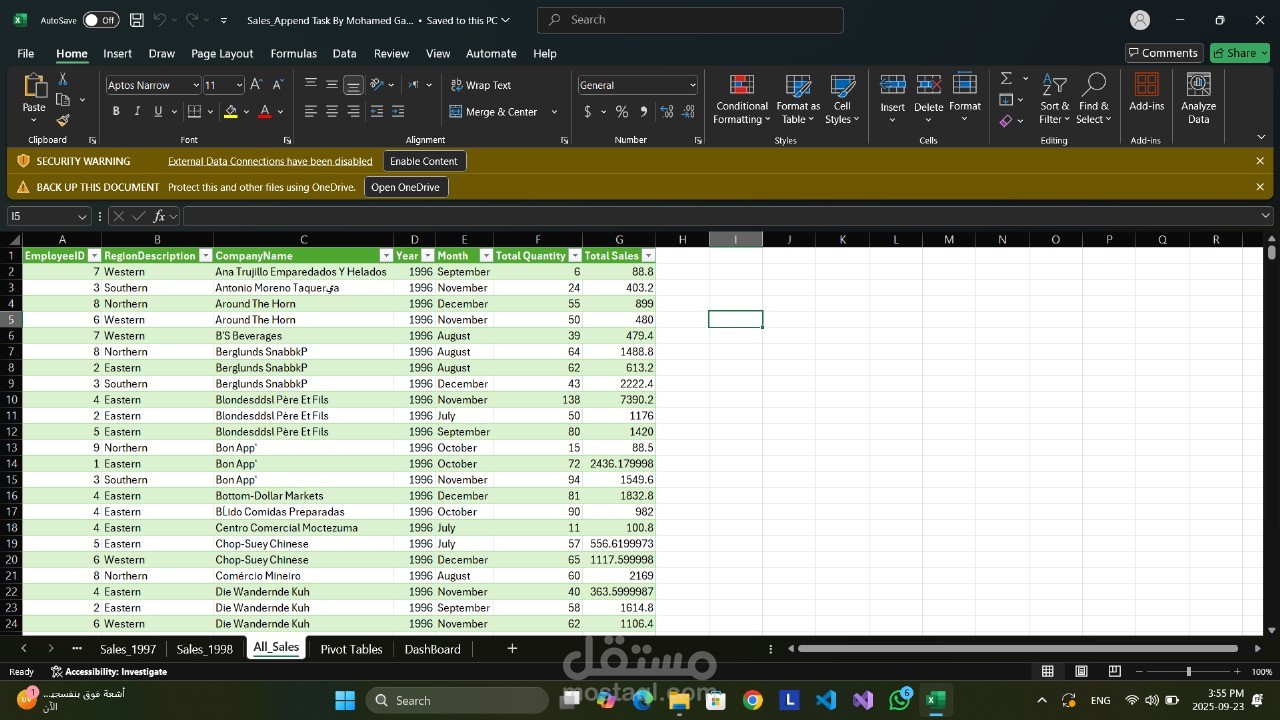Image resolution: width=1280 pixels, height=720 pixels.
Task: Click the Percent Style icon
Action: (622, 112)
